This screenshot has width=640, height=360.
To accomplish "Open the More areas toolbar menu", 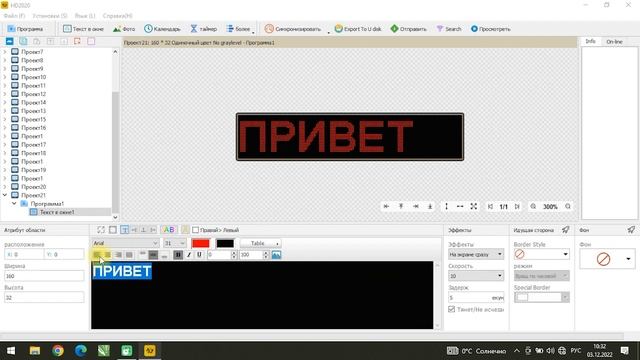I will 239,29.
